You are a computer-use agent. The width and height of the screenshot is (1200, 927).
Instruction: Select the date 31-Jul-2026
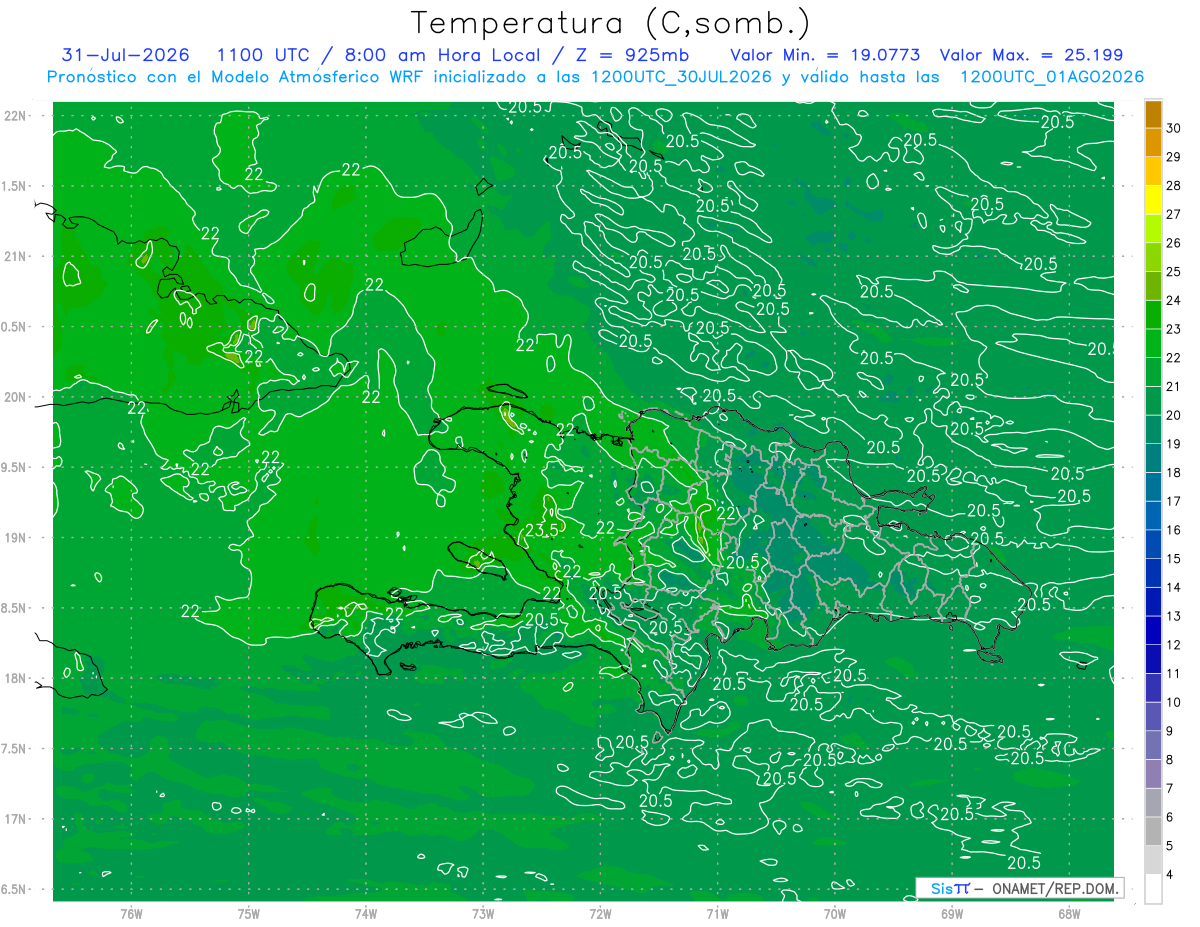pos(125,55)
